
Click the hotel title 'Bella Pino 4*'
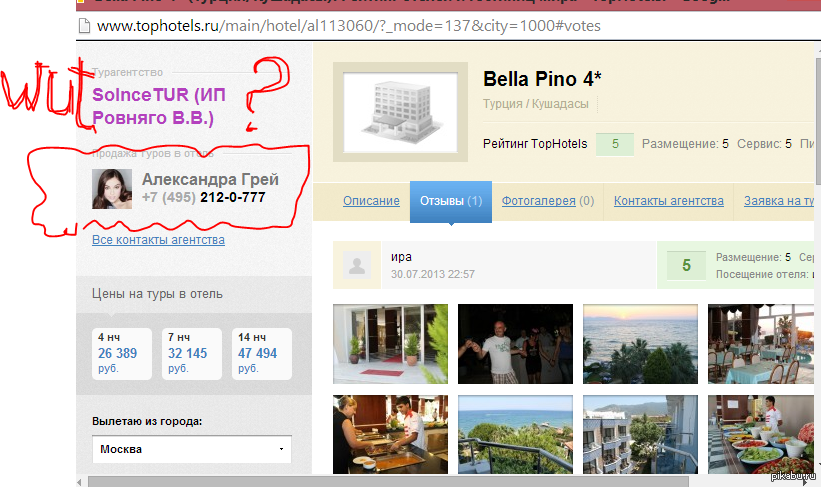(542, 79)
